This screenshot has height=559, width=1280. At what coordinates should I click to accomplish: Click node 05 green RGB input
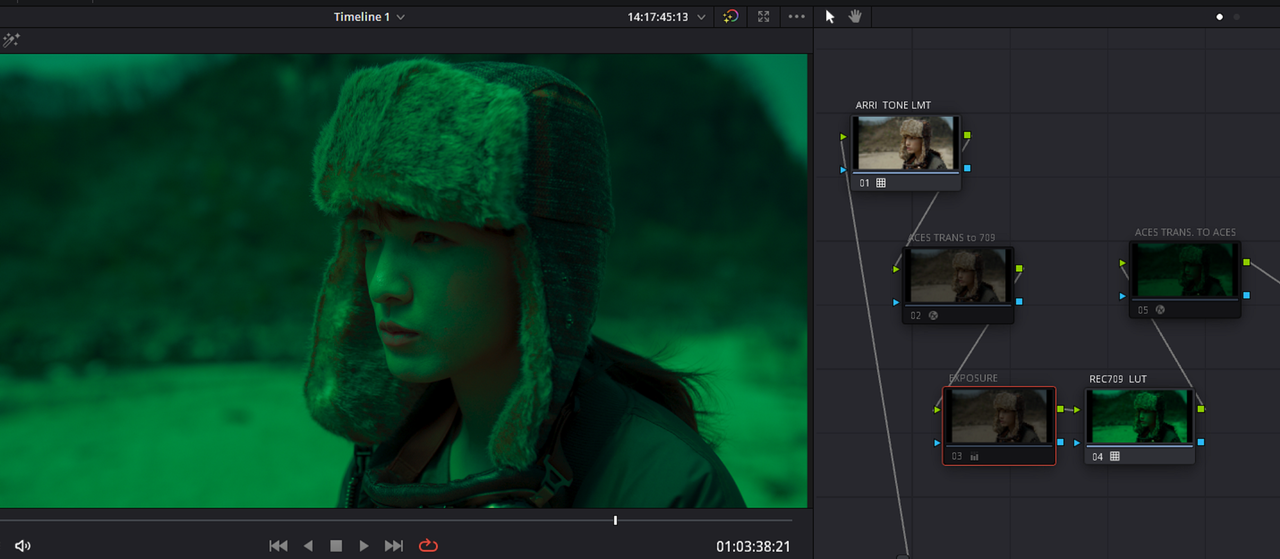point(1124,263)
